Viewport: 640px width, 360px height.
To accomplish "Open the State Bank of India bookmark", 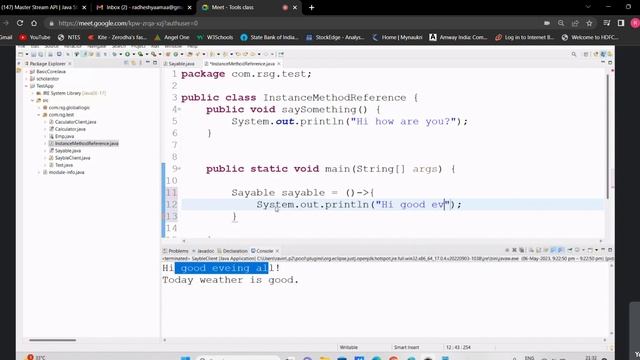I will pos(270,37).
